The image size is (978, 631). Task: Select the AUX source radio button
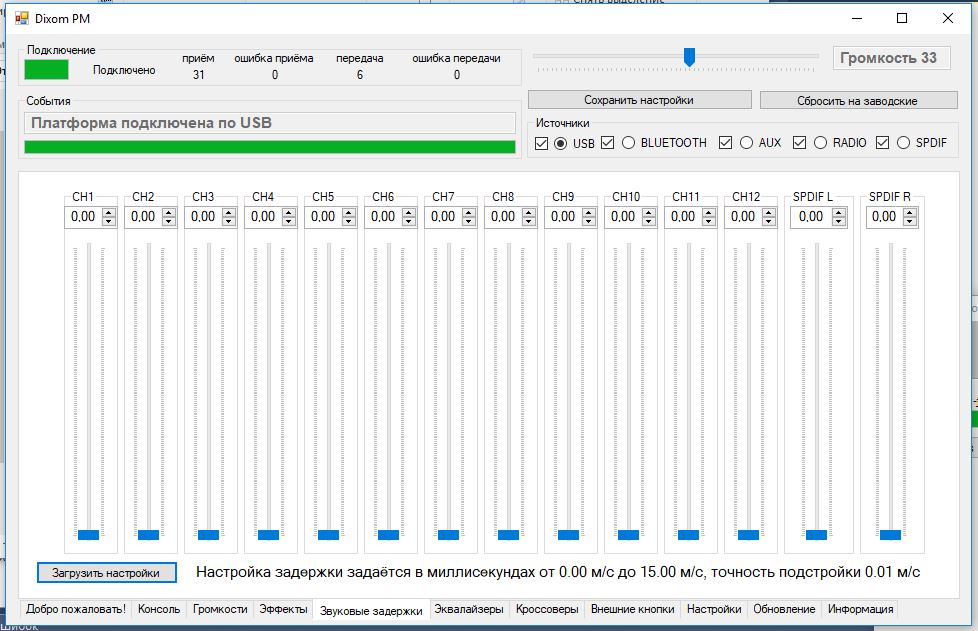point(746,143)
